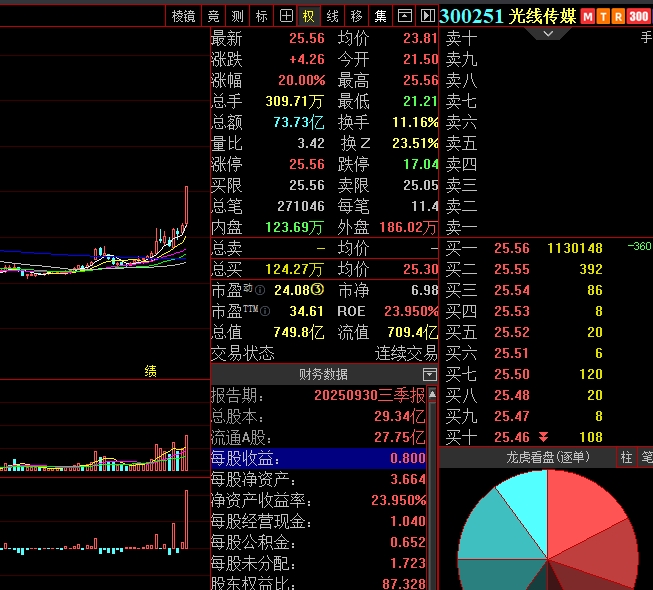Click the circled 3 icon after 24.08
This screenshot has height=590, width=653.
coord(317,289)
